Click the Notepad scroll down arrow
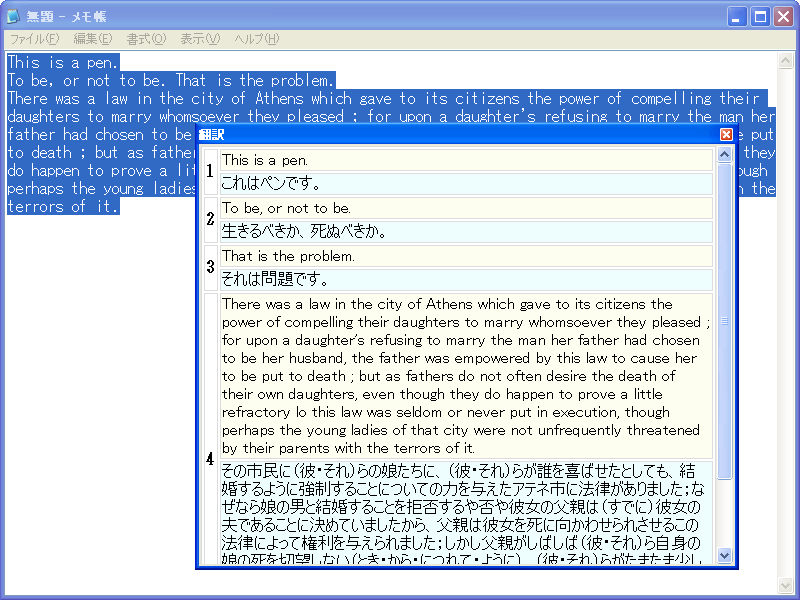This screenshot has height=600, width=800. pos(785,585)
